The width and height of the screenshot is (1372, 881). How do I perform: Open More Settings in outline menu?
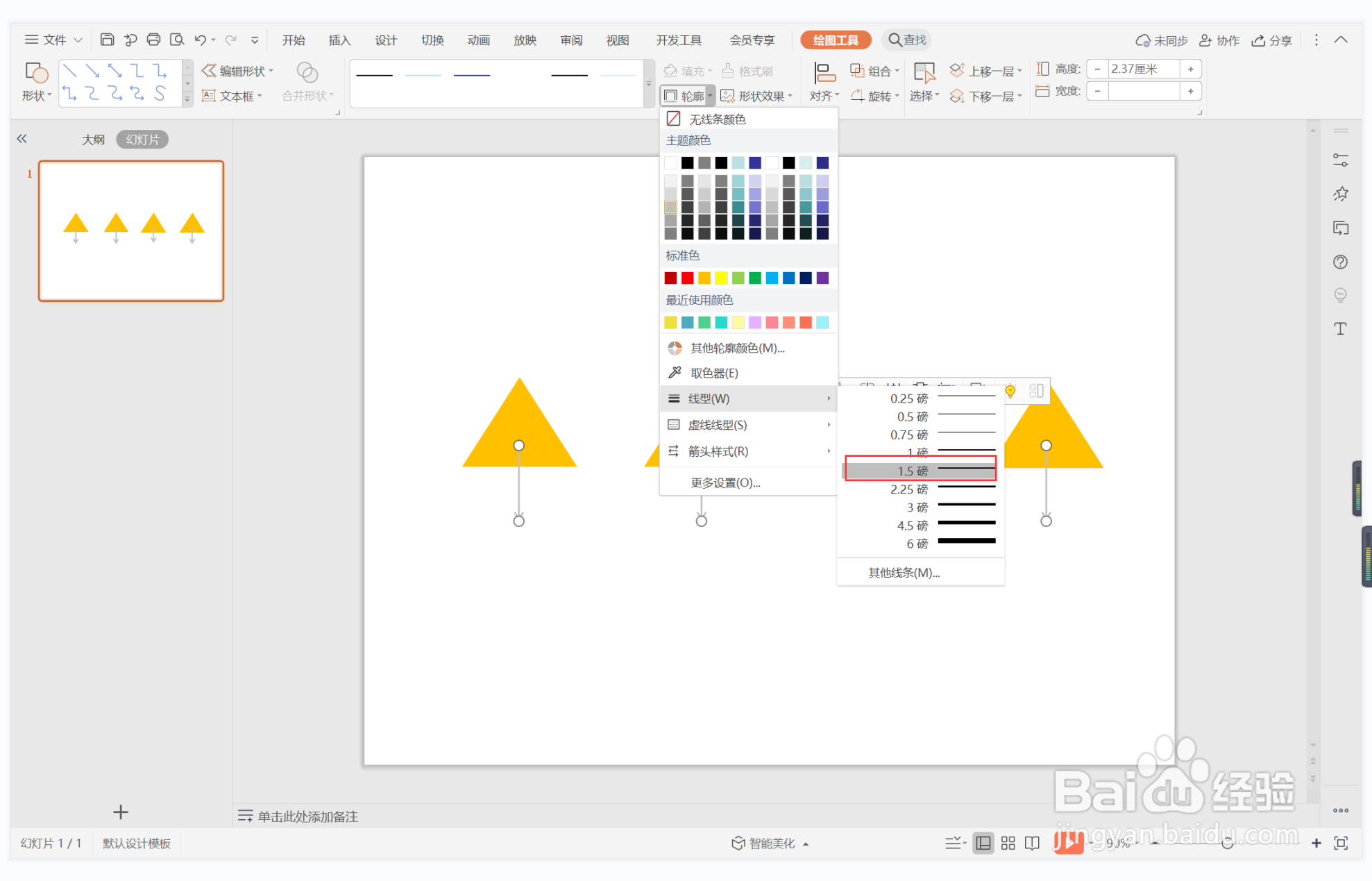(725, 483)
